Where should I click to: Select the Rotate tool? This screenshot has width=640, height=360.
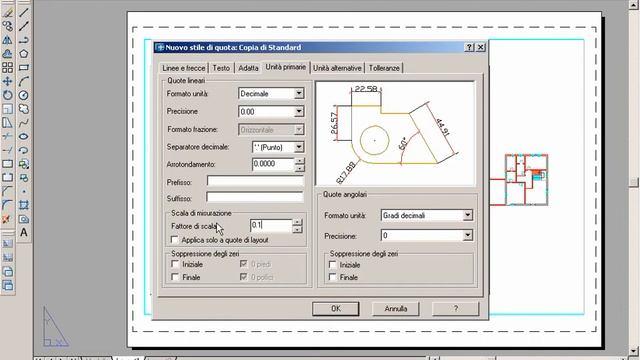coord(7,95)
